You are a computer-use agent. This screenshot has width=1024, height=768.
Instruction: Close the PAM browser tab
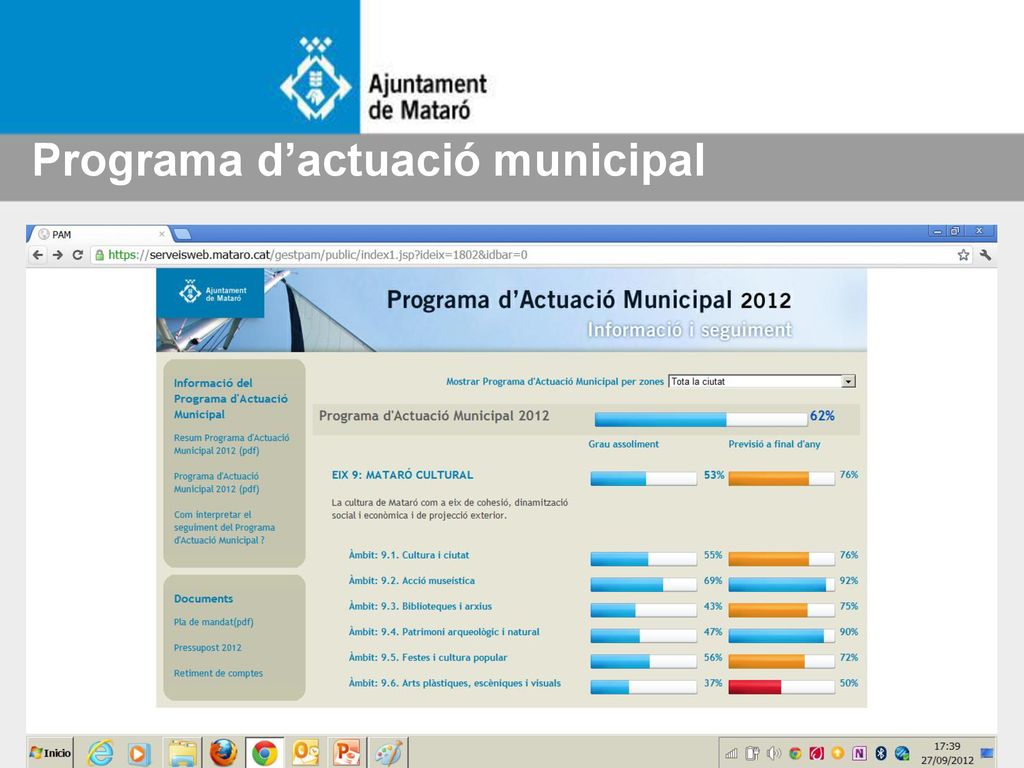click(x=162, y=234)
